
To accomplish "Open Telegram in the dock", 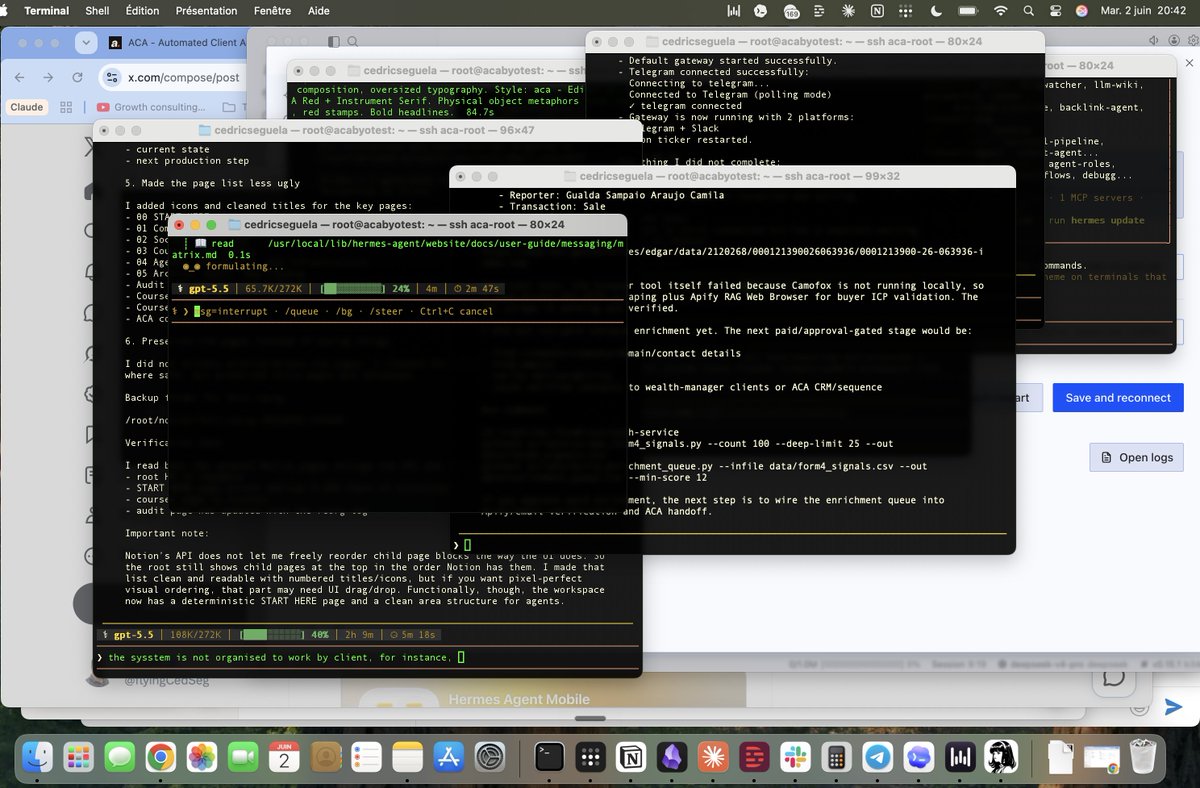I will click(x=878, y=759).
